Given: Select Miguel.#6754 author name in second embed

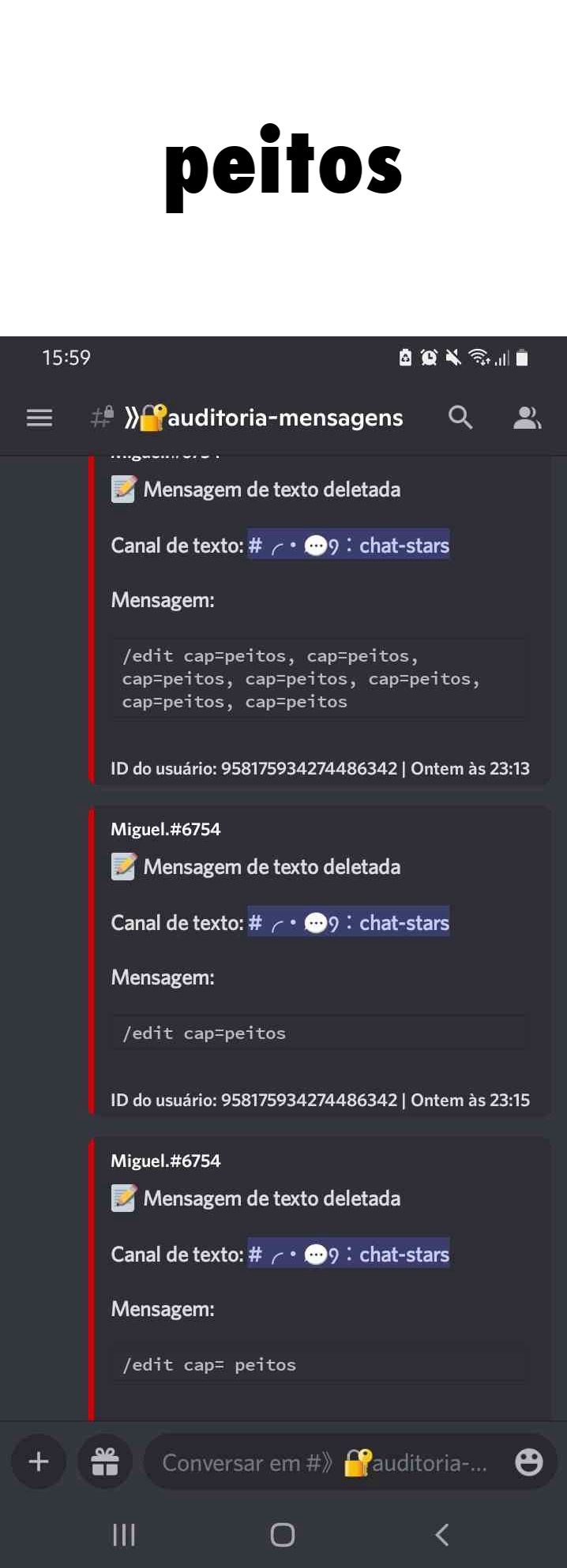Looking at the screenshot, I should (166, 829).
